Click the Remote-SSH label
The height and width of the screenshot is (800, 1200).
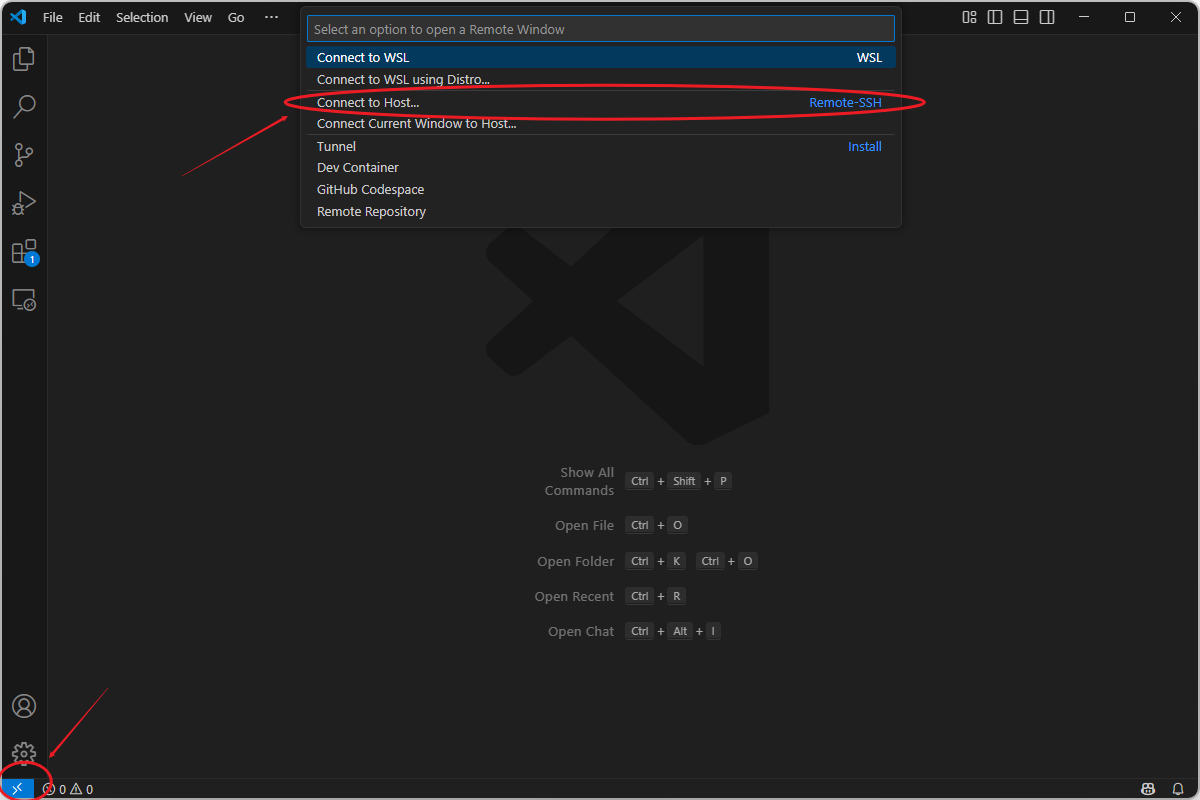click(x=845, y=102)
